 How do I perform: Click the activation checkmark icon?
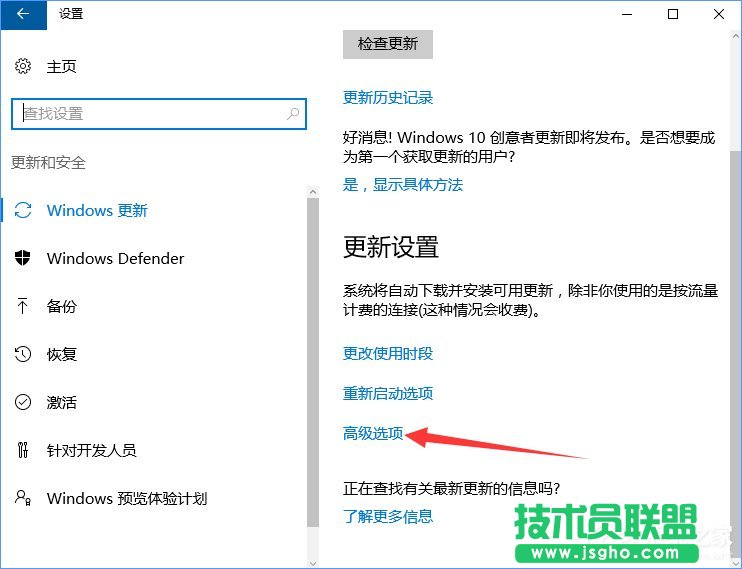(23, 402)
